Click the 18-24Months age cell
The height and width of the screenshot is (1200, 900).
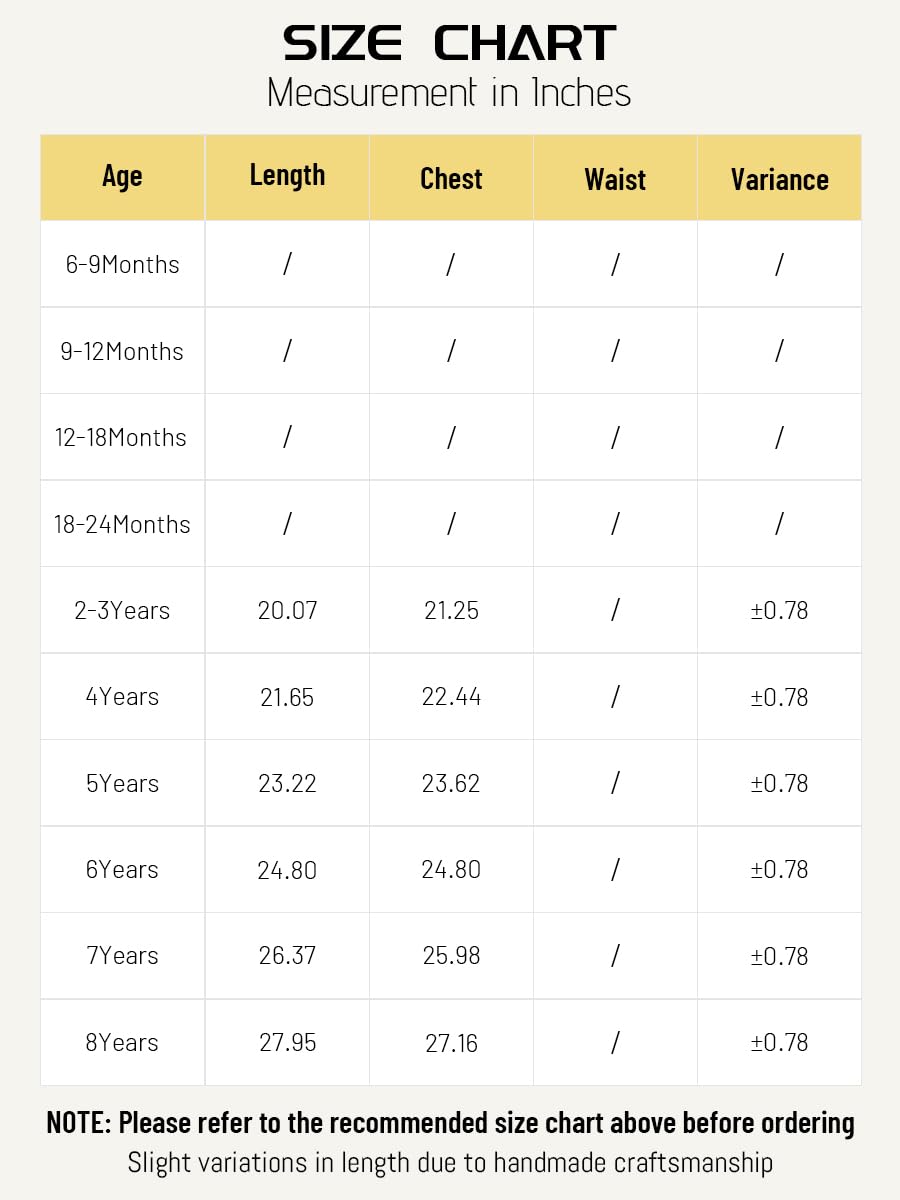pyautogui.click(x=122, y=524)
